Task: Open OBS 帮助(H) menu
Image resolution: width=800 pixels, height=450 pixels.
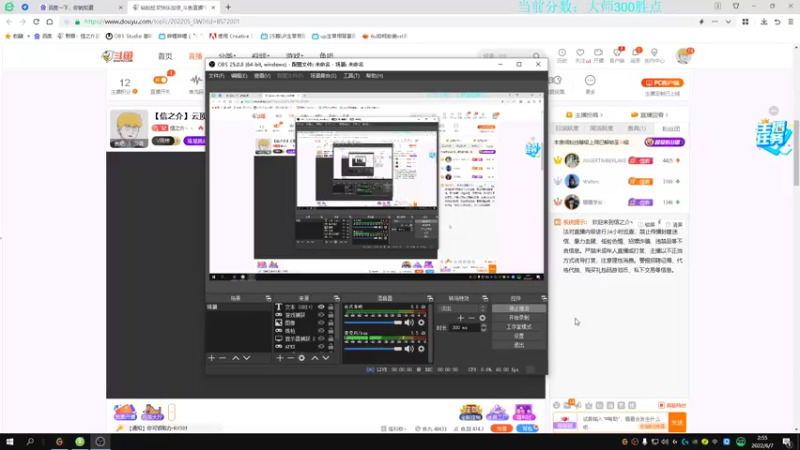Action: pos(374,76)
